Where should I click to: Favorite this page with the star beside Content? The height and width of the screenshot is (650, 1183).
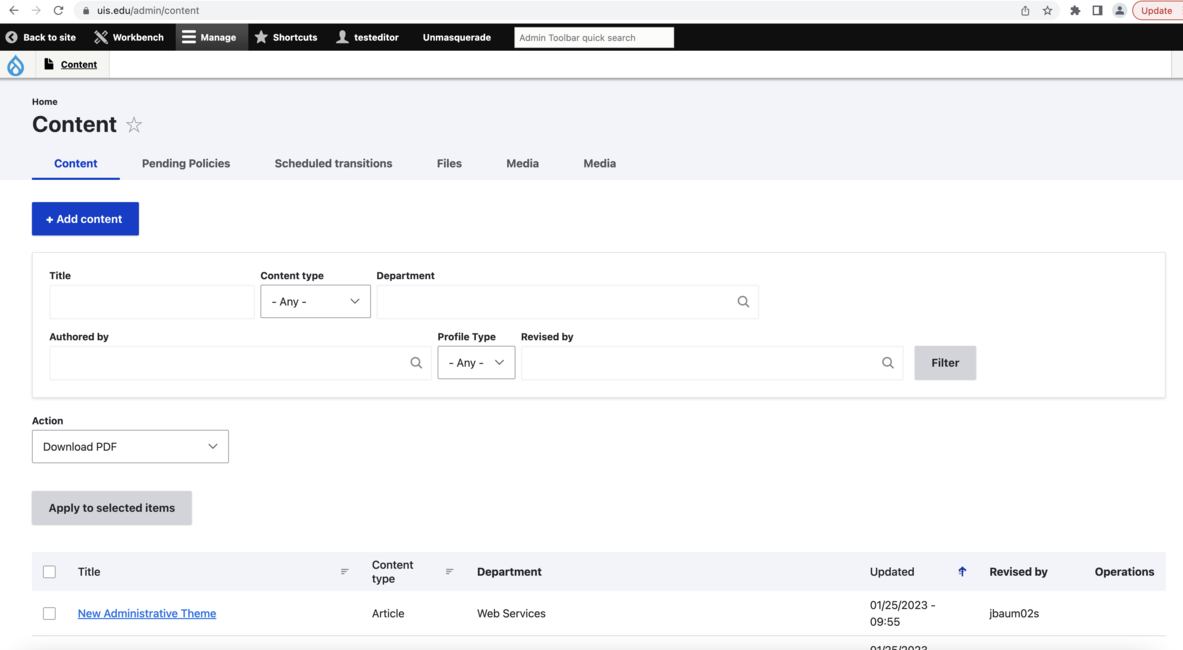point(134,125)
